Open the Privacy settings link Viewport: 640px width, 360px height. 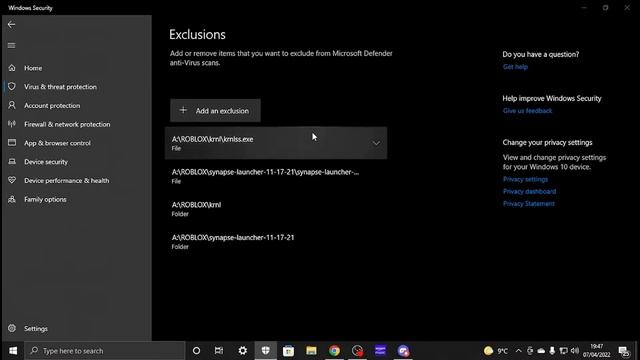(x=525, y=179)
